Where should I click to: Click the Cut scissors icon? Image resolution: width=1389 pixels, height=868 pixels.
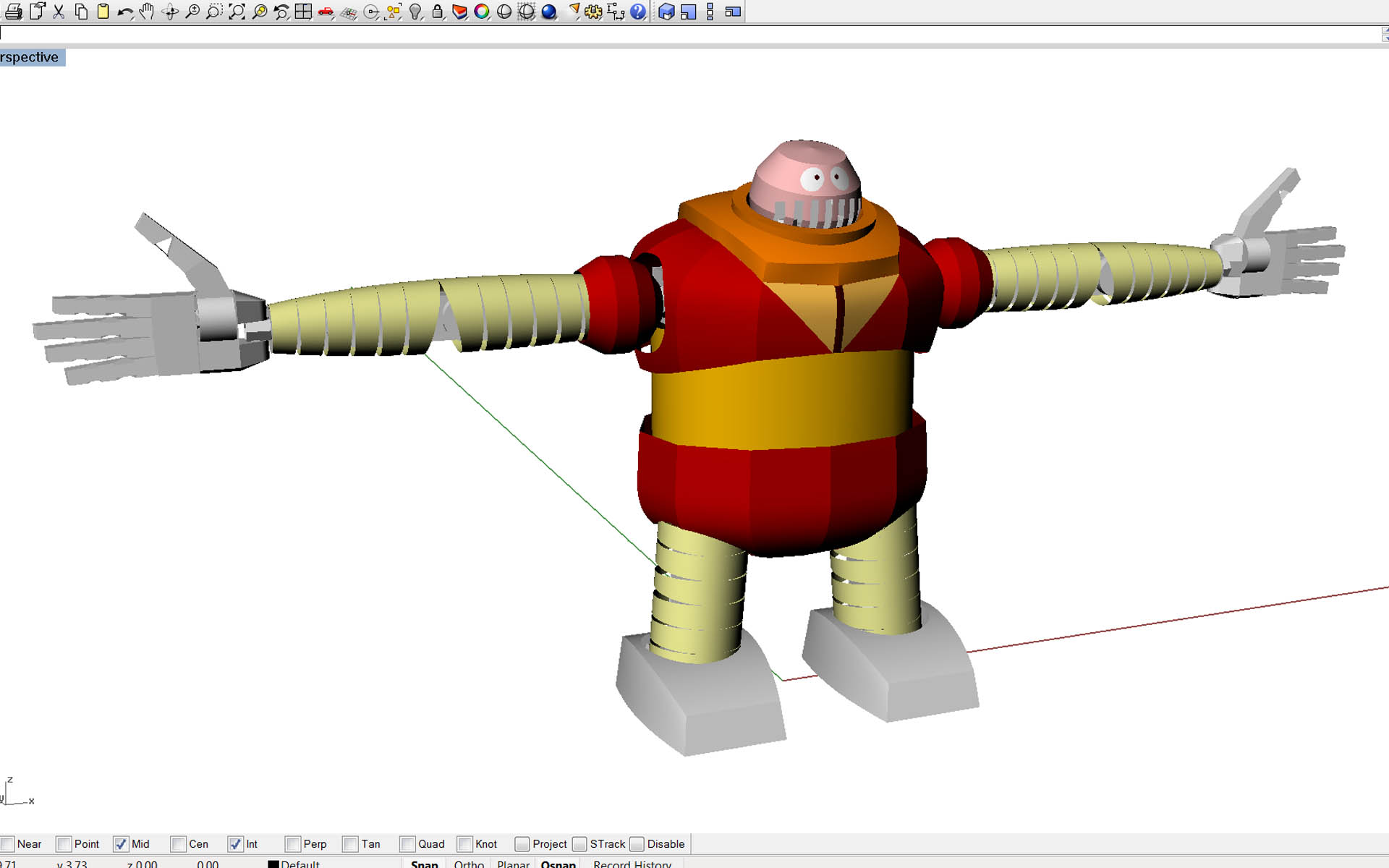click(x=59, y=12)
